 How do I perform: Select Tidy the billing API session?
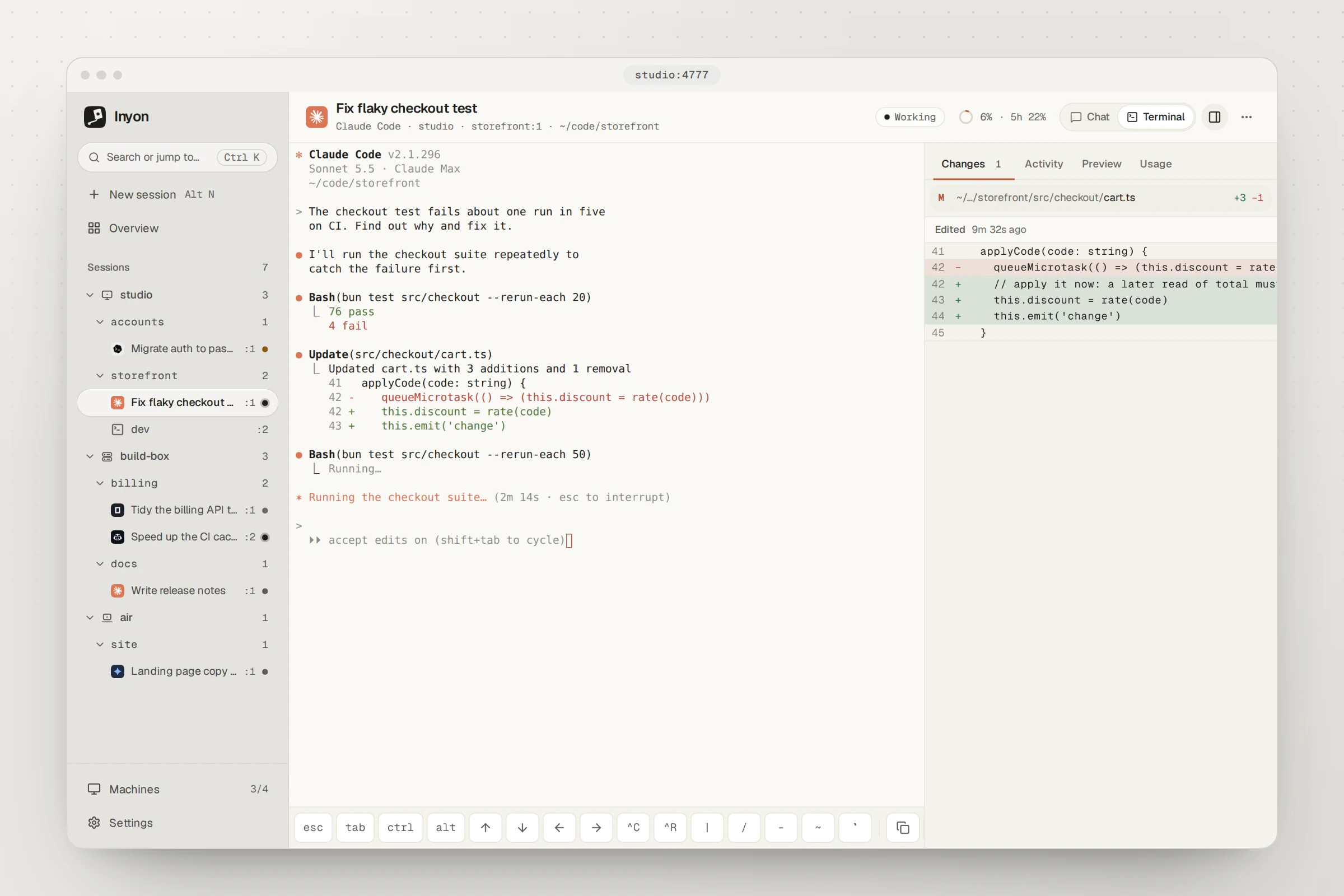[x=177, y=510]
